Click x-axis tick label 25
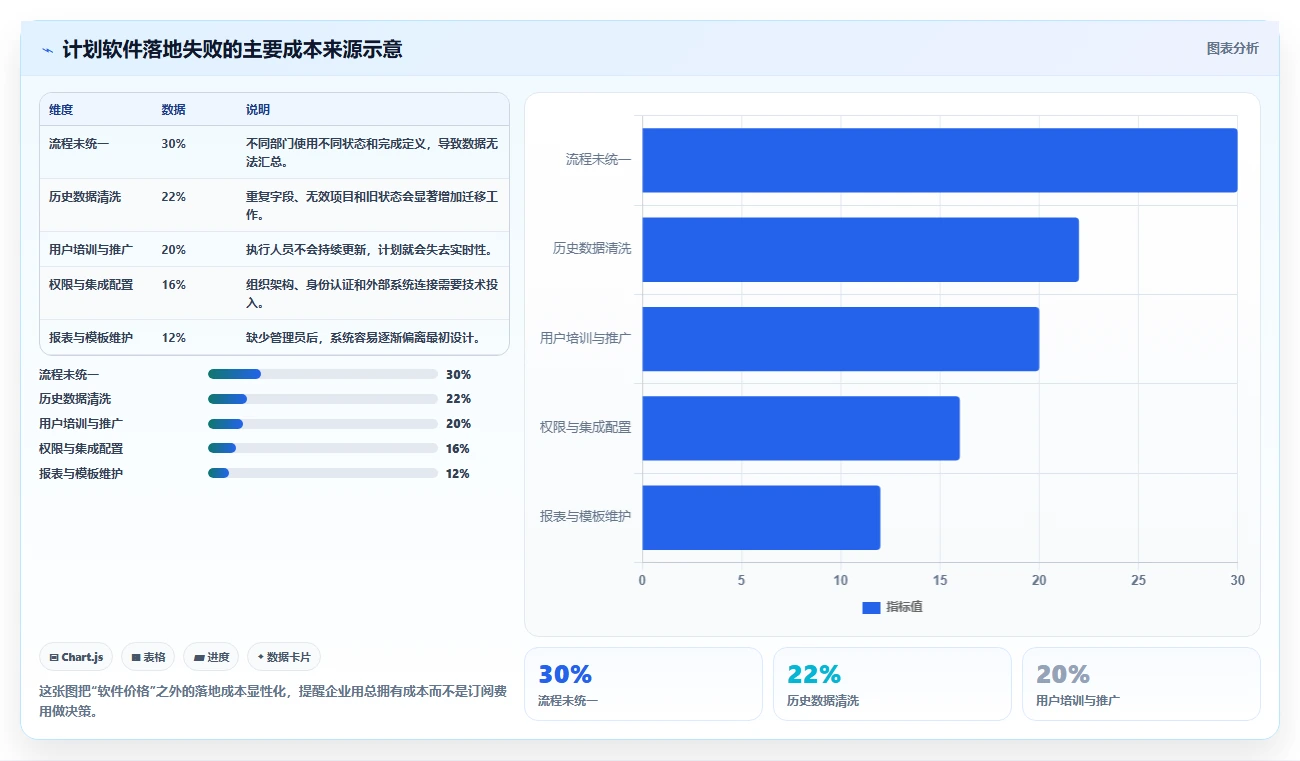Viewport: 1300px width, 761px height. 1138,580
